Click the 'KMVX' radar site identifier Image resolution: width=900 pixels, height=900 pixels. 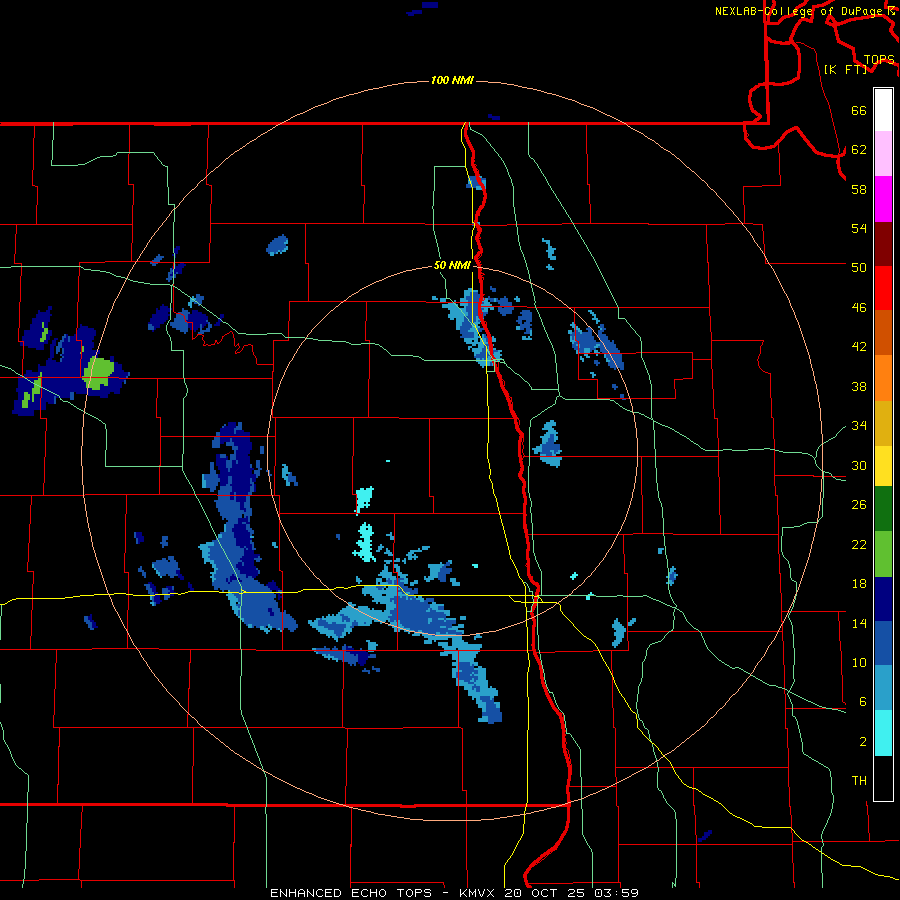pos(479,893)
